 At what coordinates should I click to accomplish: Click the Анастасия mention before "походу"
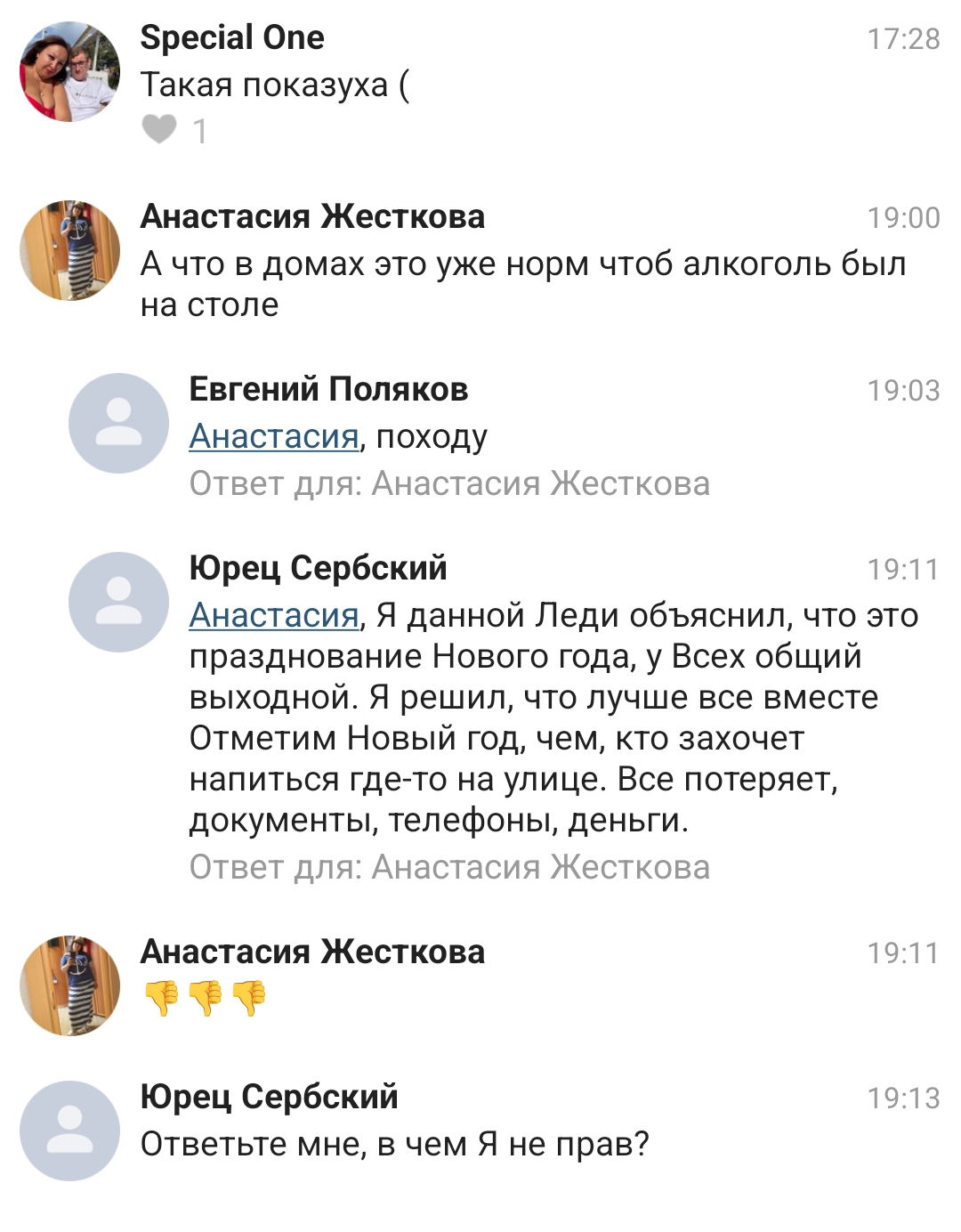(274, 436)
